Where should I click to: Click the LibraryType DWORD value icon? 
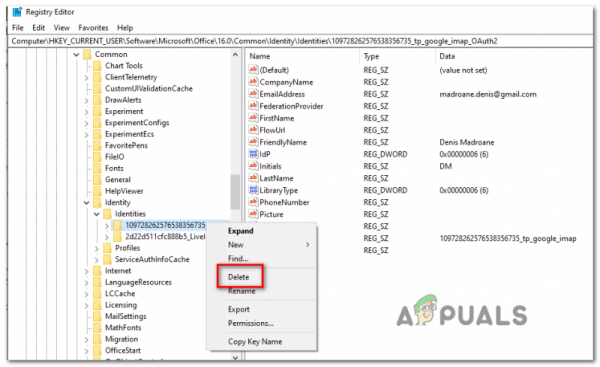(x=253, y=190)
